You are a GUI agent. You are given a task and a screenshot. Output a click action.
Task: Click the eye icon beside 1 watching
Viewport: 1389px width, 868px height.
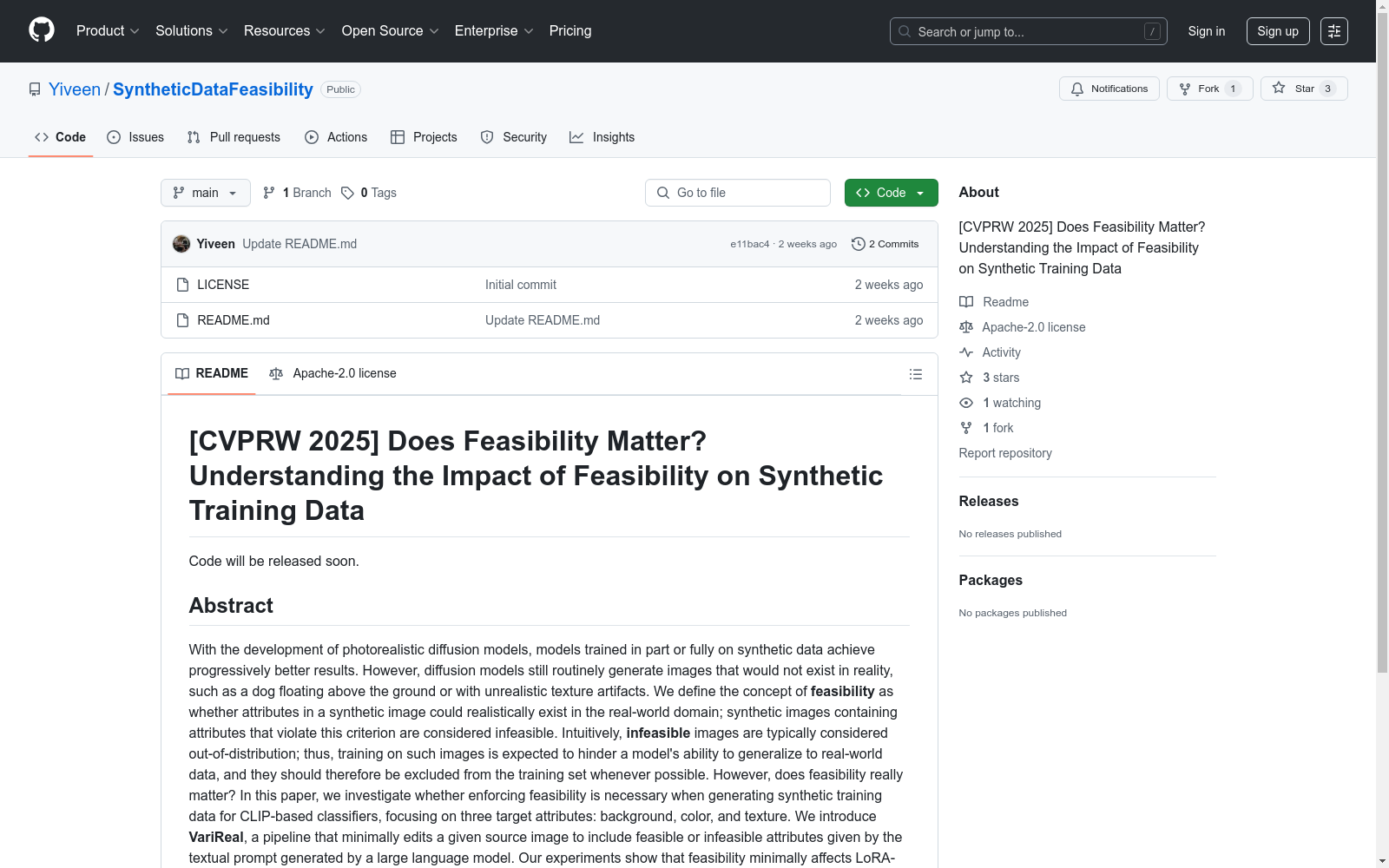click(966, 403)
